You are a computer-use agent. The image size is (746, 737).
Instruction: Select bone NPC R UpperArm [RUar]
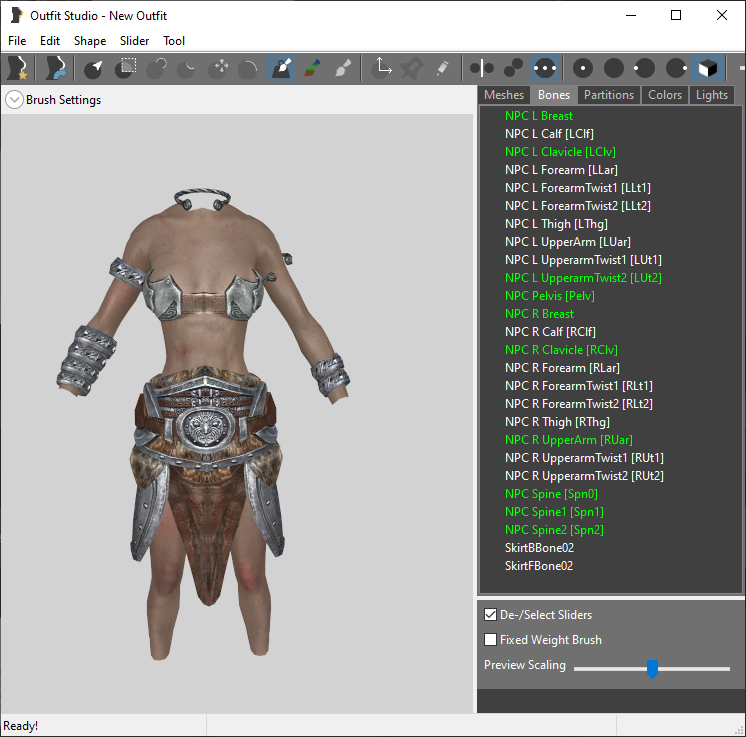click(x=569, y=440)
